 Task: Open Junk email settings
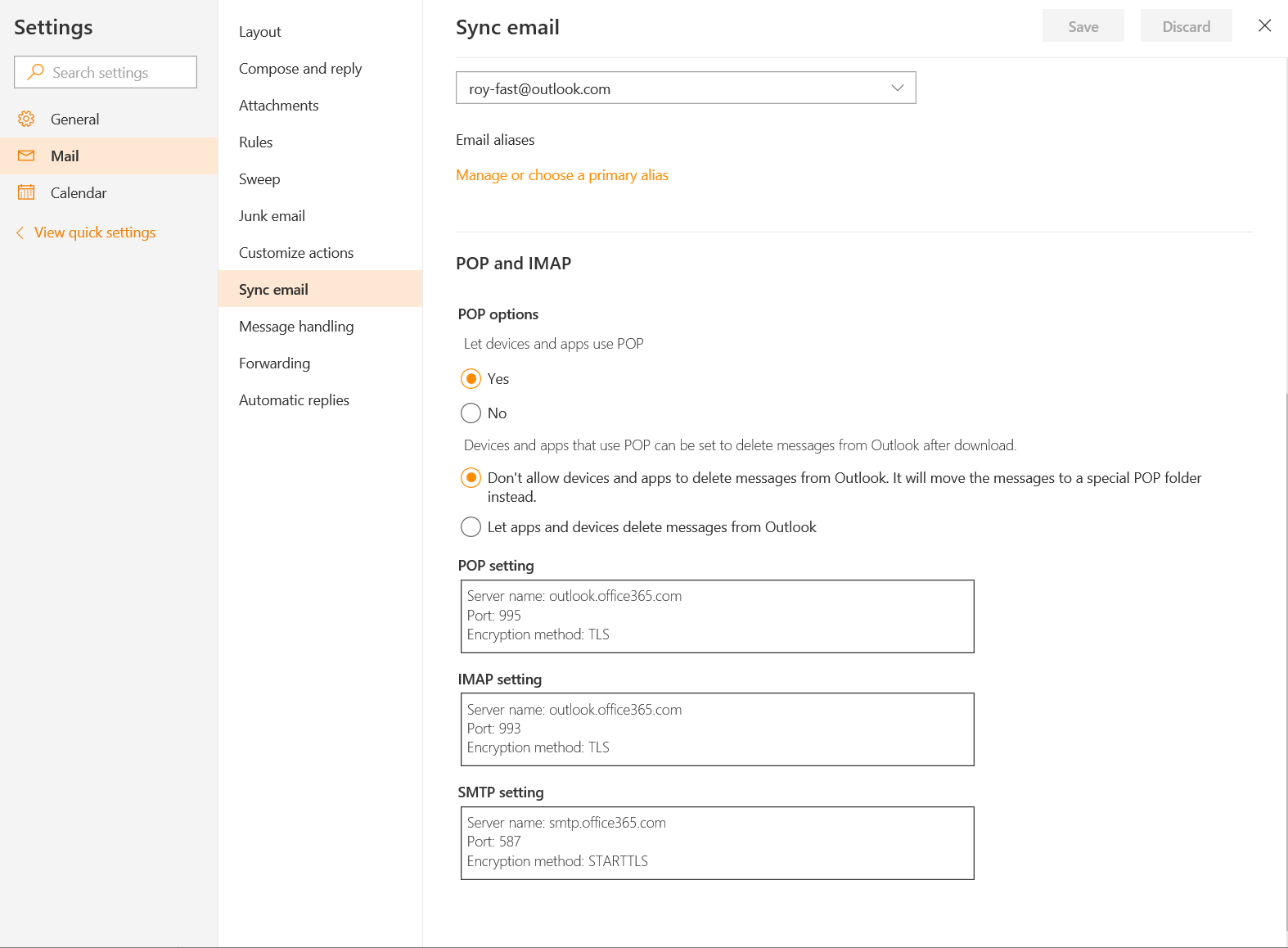click(320, 215)
